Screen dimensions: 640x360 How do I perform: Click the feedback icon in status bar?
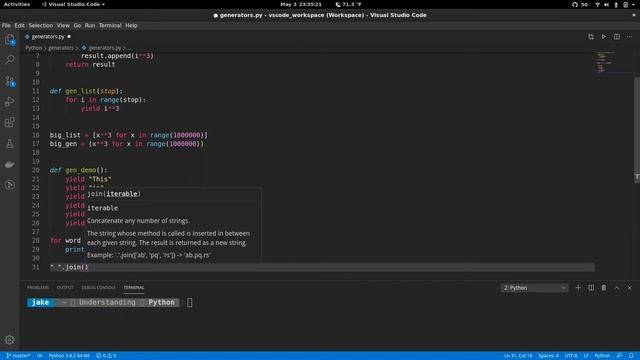[x=619, y=356]
